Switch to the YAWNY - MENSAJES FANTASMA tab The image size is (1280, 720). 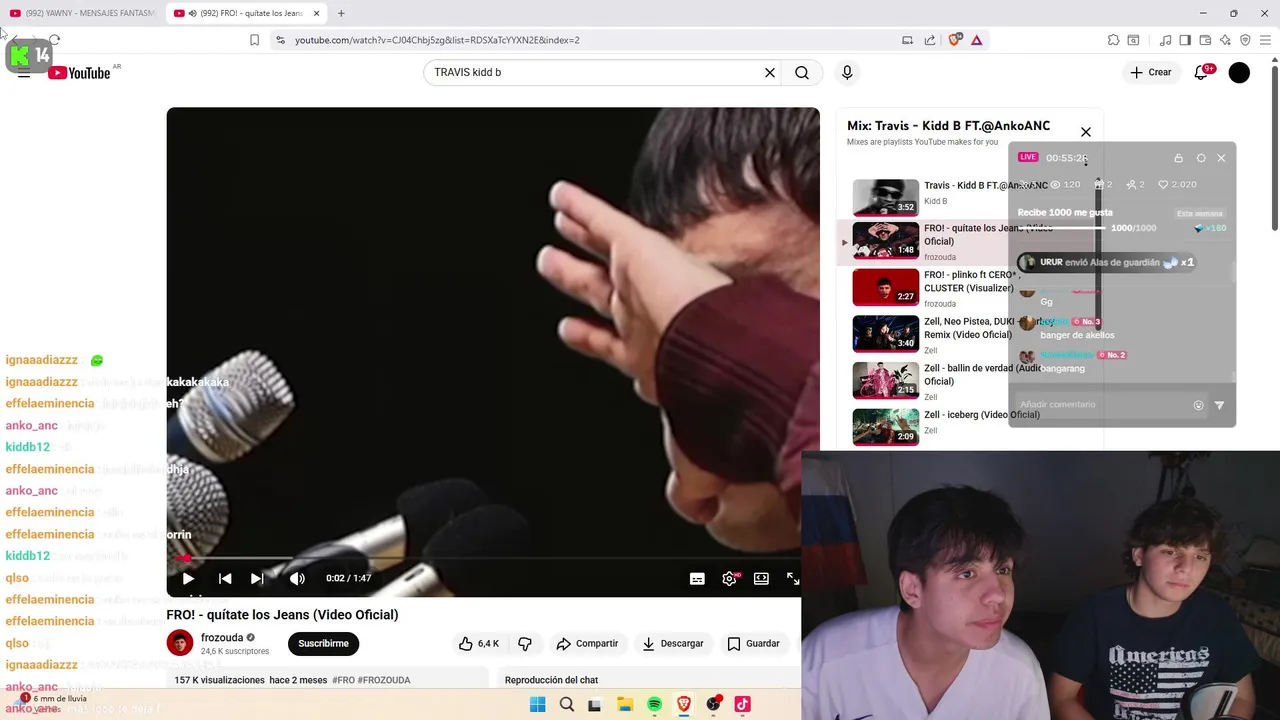(82, 13)
